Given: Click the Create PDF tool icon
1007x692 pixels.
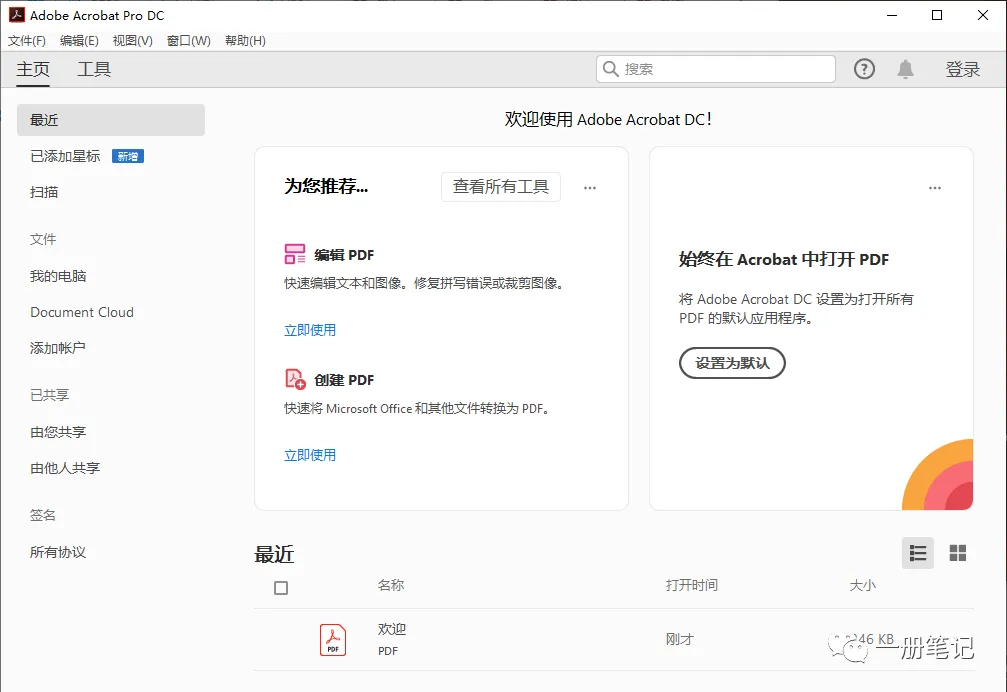Looking at the screenshot, I should (x=295, y=379).
